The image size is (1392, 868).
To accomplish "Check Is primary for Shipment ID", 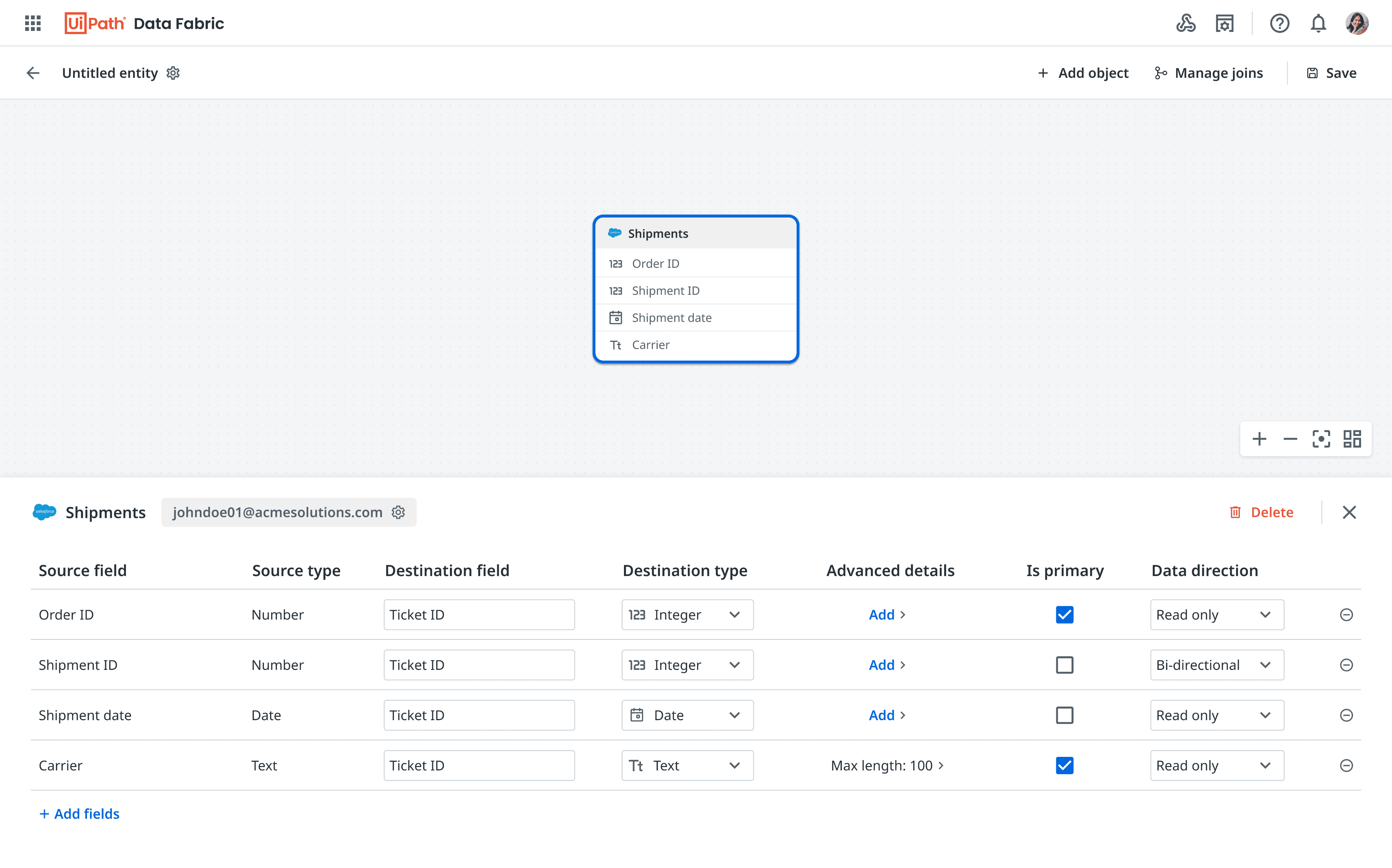I will (x=1064, y=665).
